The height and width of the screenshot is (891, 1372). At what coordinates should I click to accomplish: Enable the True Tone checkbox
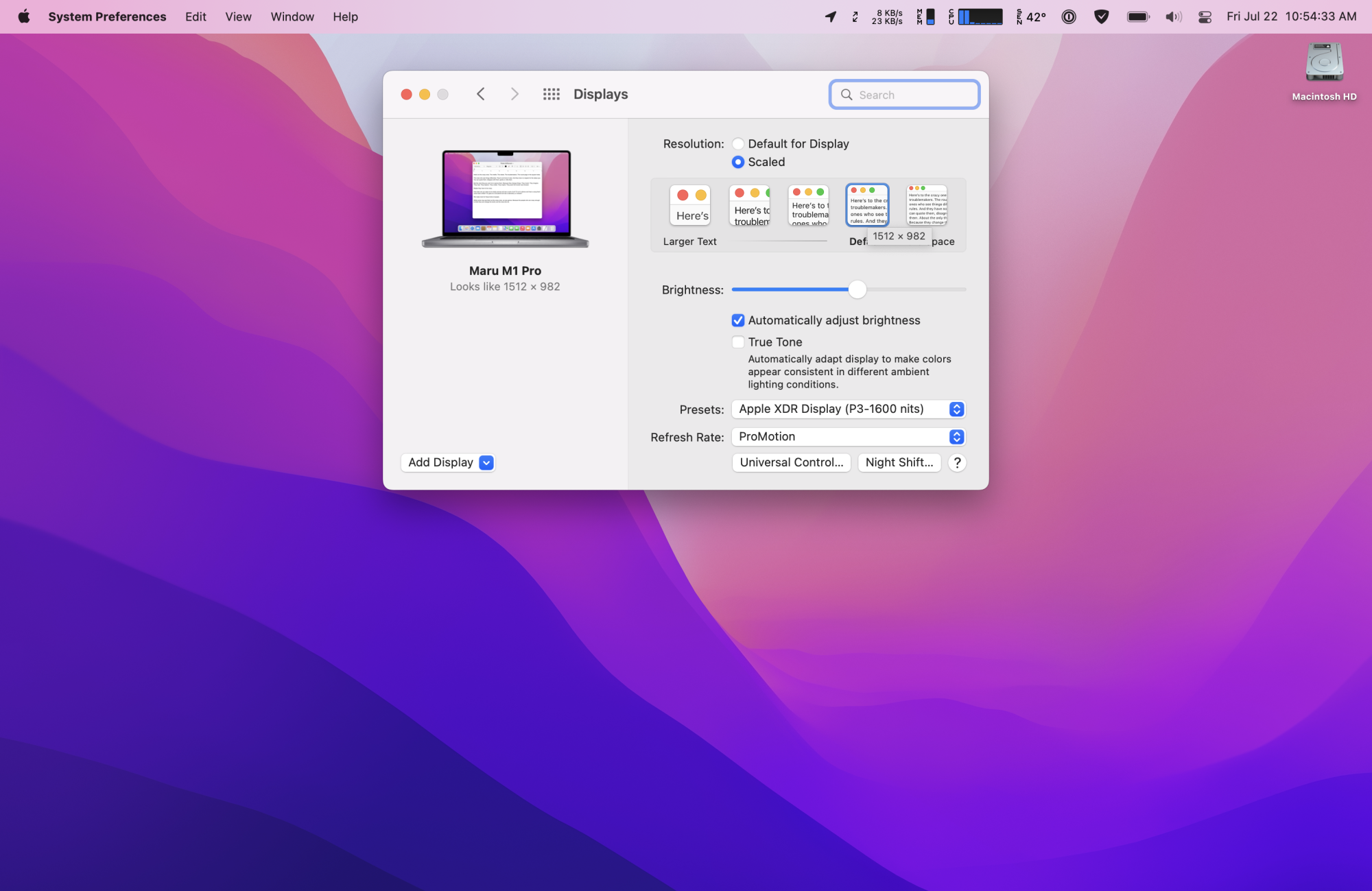pos(738,342)
